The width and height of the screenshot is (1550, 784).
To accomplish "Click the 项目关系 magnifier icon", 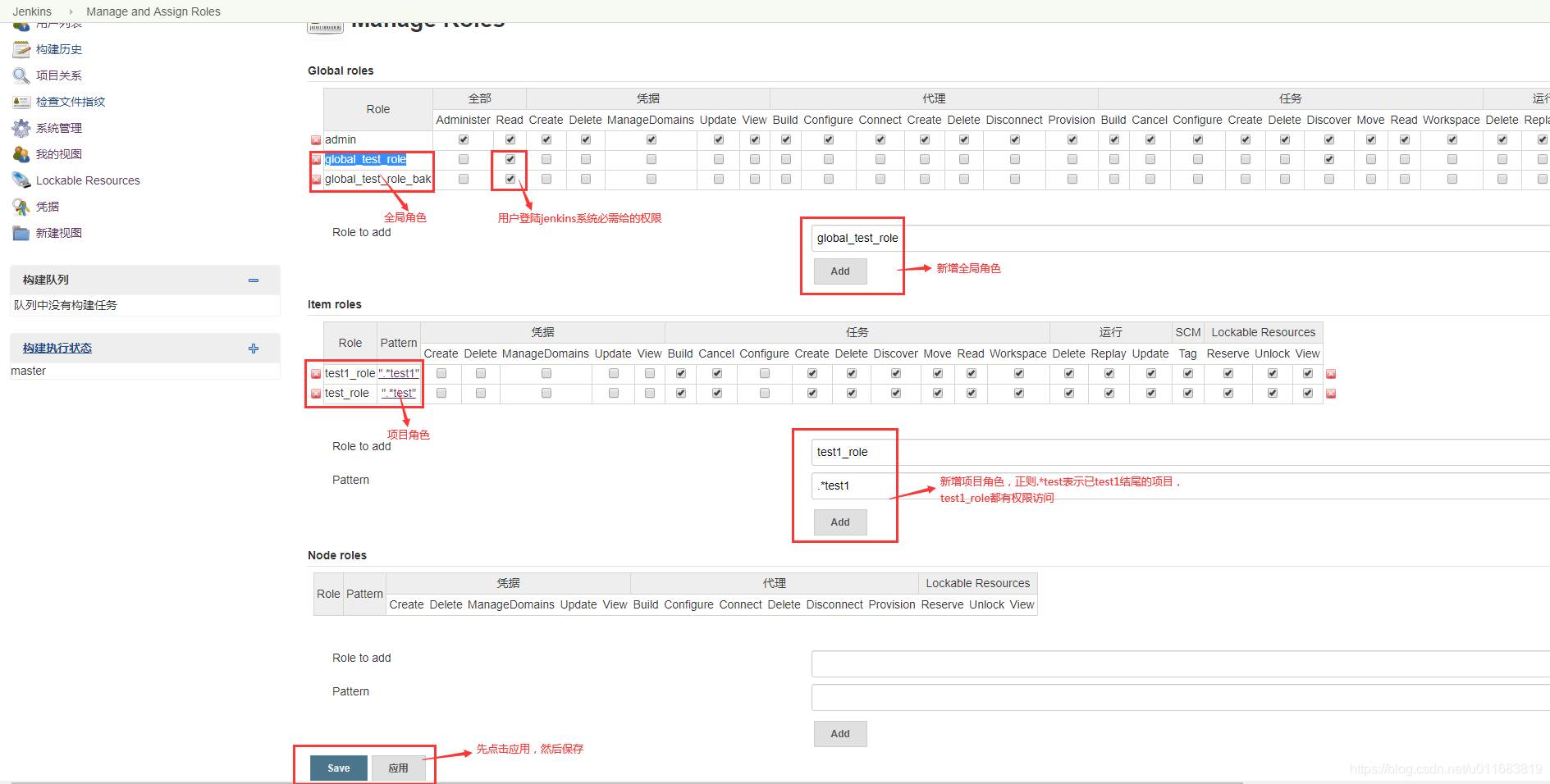I will 21,76.
